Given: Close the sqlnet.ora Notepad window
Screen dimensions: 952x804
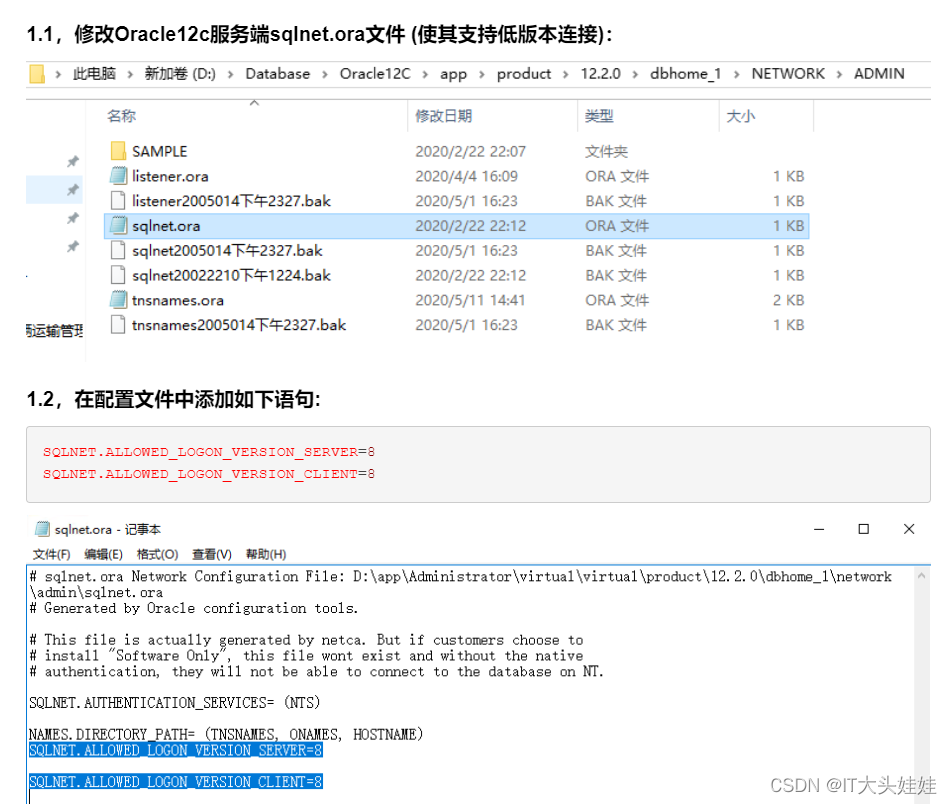Looking at the screenshot, I should click(x=909, y=529).
